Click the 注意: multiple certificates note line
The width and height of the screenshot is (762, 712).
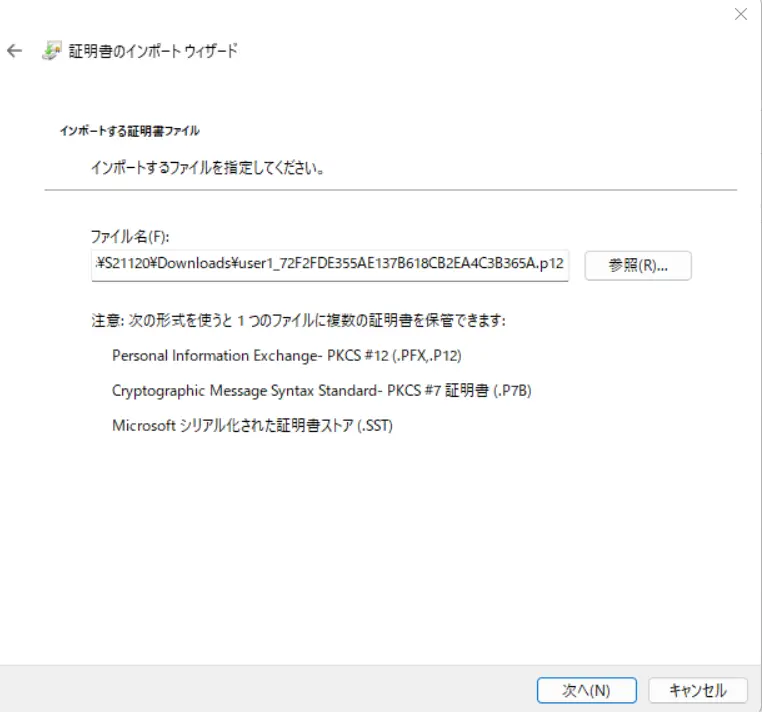coord(298,320)
